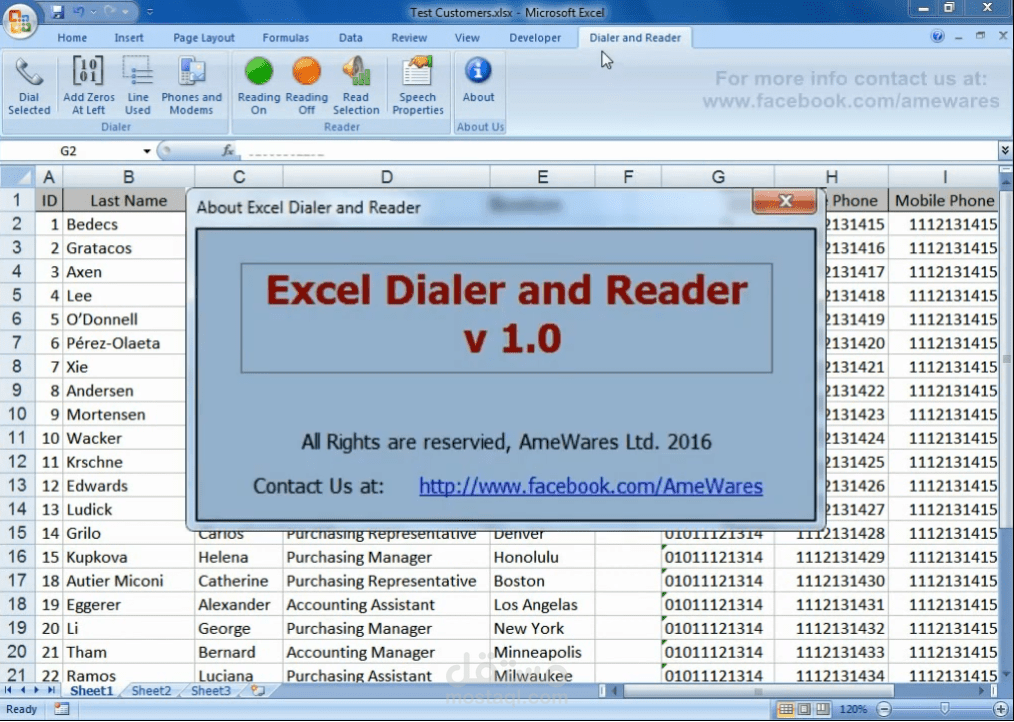
Task: Switch to Page Layout view
Action: click(804, 709)
